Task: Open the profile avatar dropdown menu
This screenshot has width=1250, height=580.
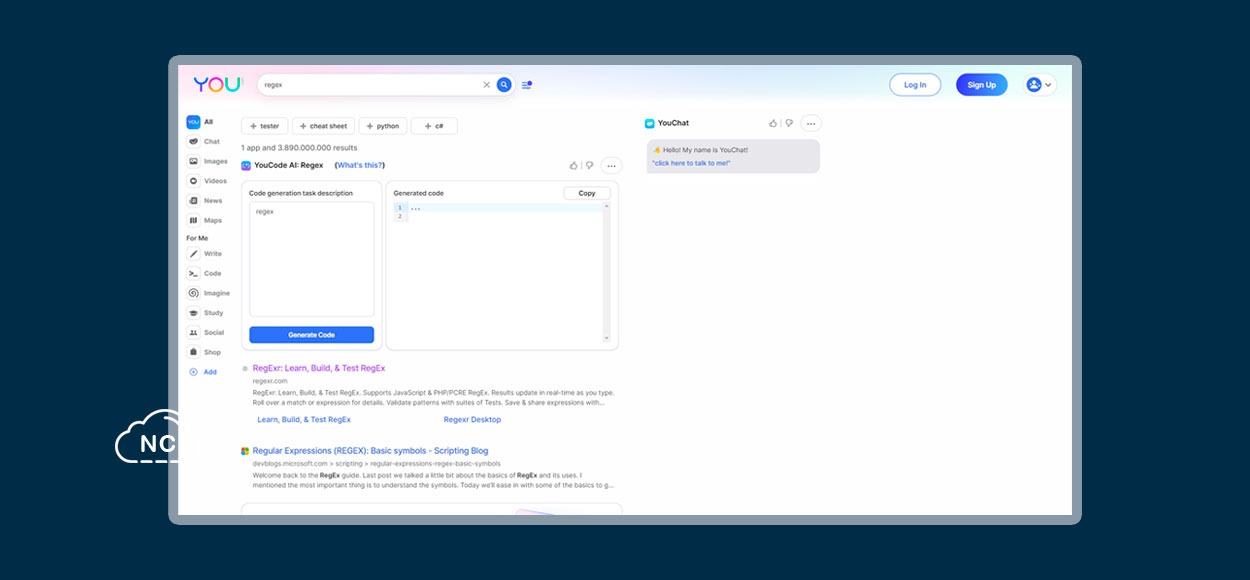Action: point(1040,85)
